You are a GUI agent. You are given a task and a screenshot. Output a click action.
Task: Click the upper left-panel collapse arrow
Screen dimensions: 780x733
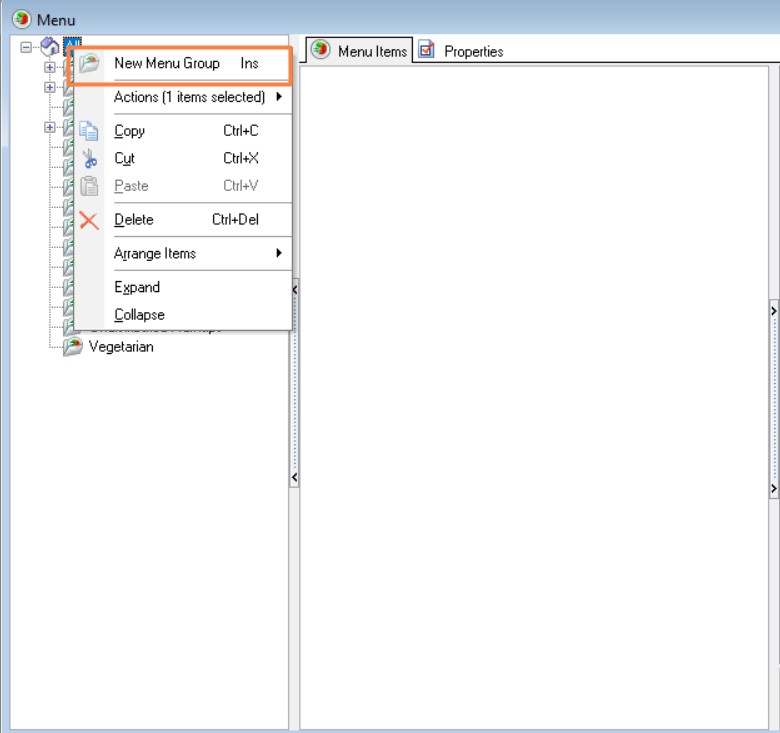pyautogui.click(x=295, y=289)
